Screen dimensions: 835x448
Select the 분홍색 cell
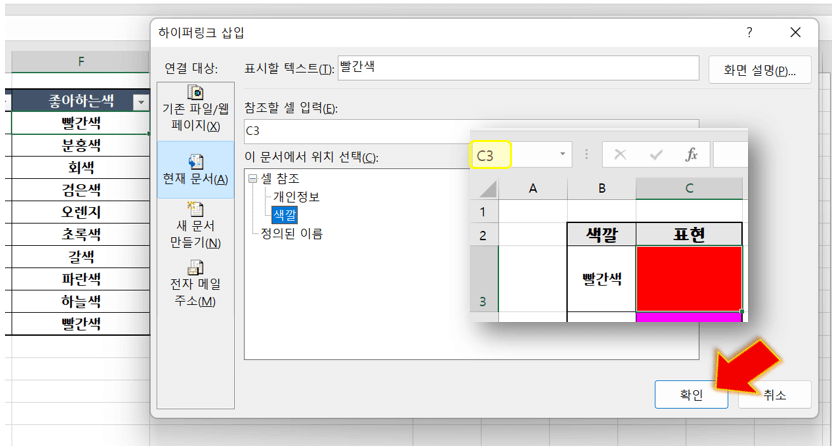[80, 145]
